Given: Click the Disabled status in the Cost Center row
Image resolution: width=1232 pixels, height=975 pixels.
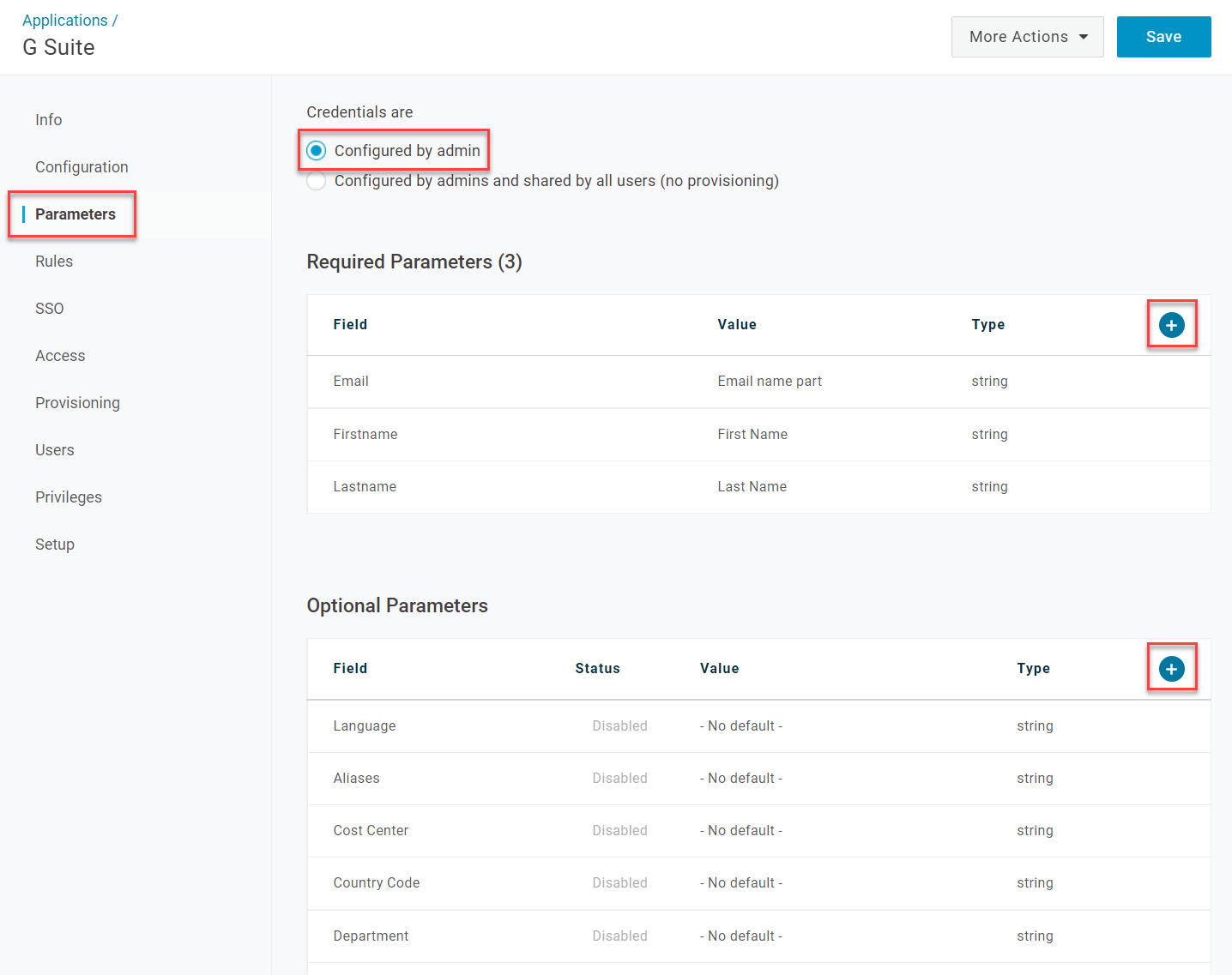Looking at the screenshot, I should click(x=619, y=831).
